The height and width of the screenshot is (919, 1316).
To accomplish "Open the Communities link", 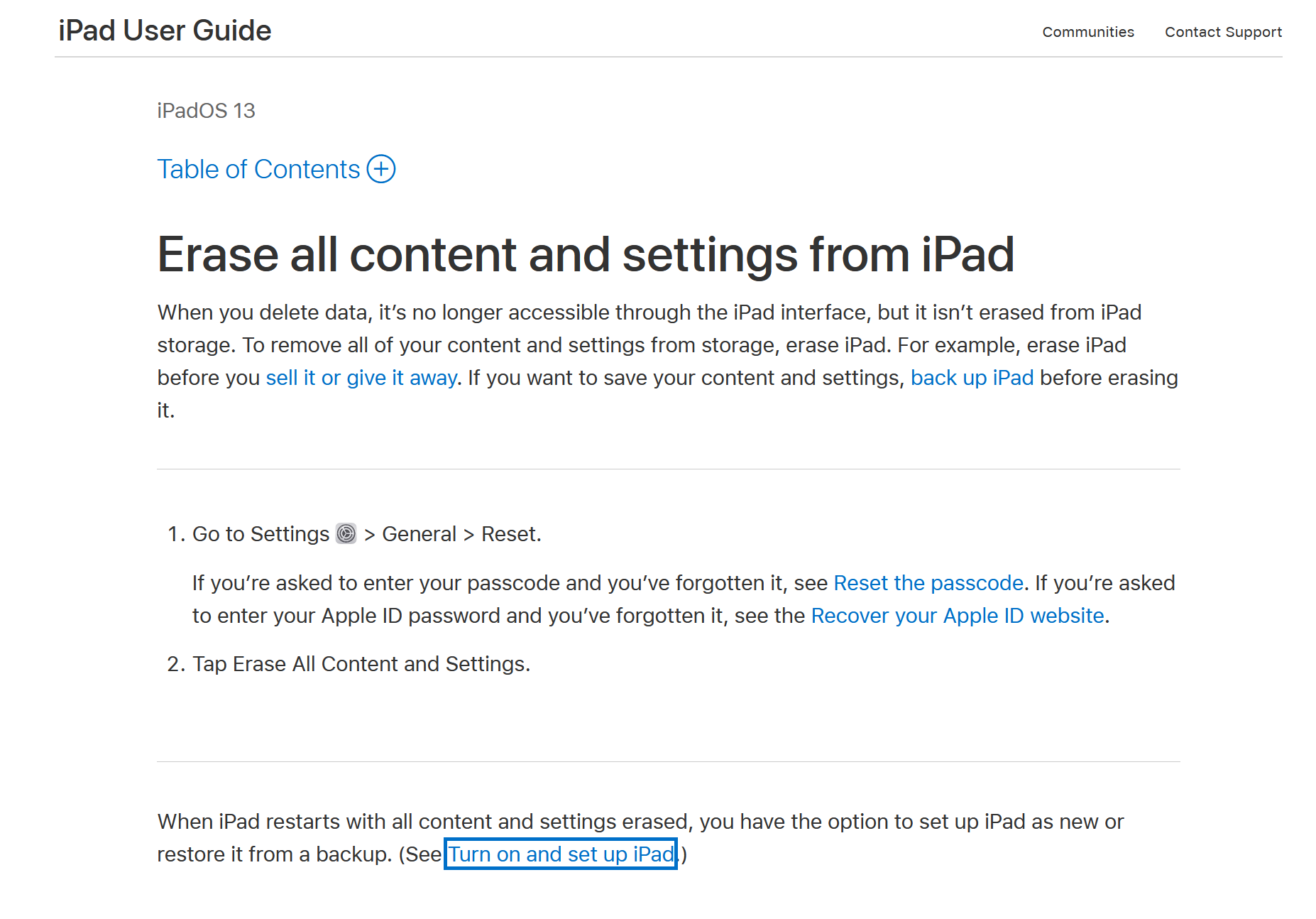I will coord(1088,32).
